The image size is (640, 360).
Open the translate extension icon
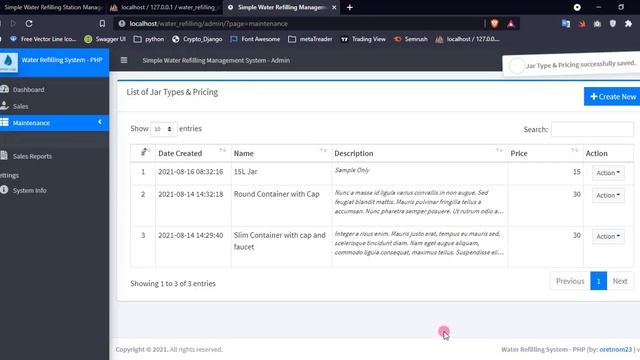point(566,24)
